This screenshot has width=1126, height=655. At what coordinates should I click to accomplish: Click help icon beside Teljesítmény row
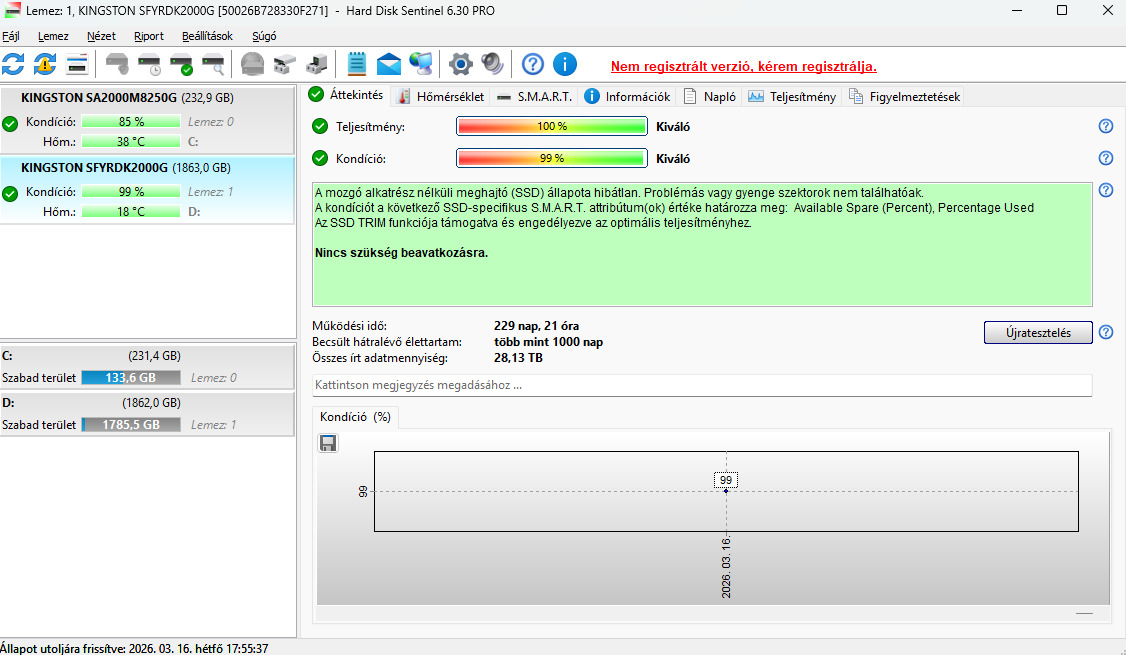point(1106,126)
